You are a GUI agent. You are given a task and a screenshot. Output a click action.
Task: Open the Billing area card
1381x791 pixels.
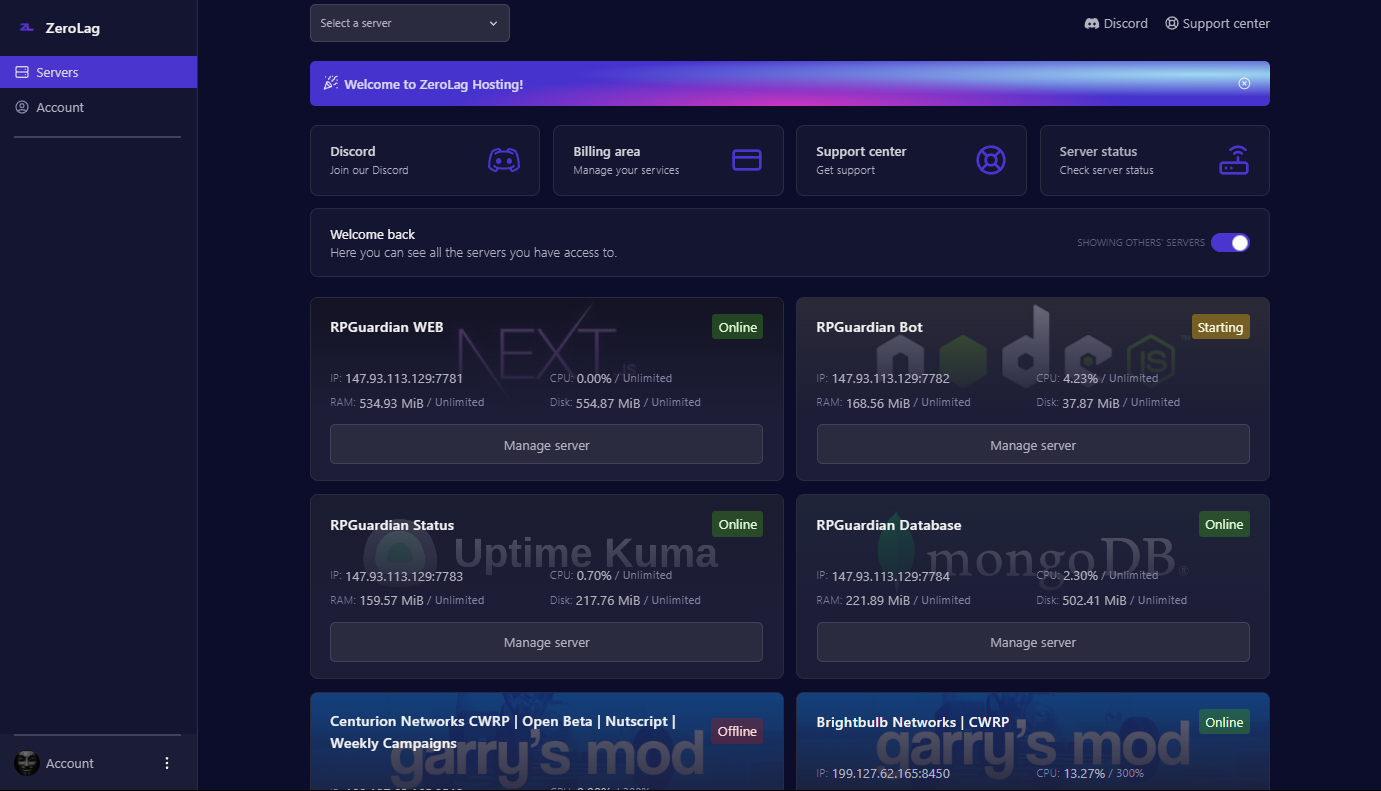click(668, 160)
